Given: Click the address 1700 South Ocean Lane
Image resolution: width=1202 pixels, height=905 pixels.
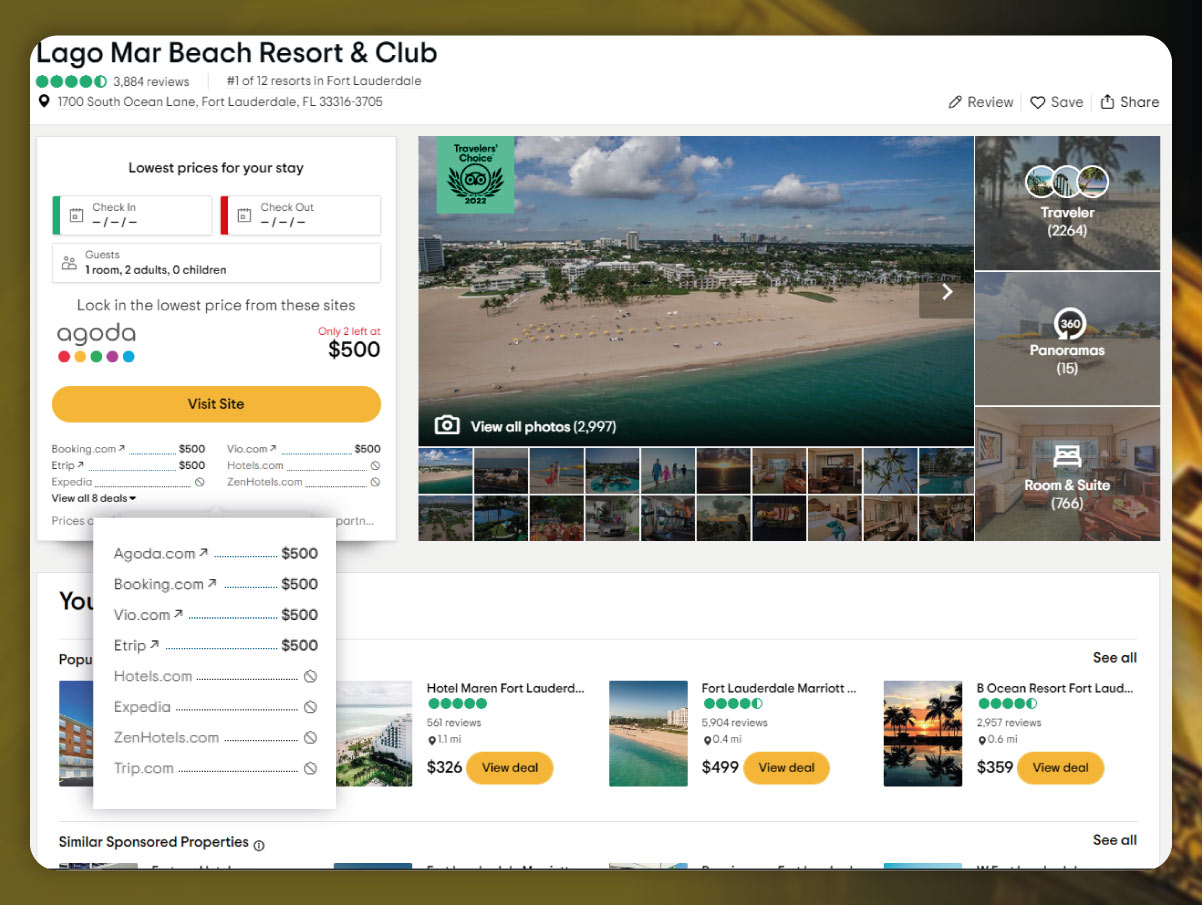Looking at the screenshot, I should click(x=220, y=102).
